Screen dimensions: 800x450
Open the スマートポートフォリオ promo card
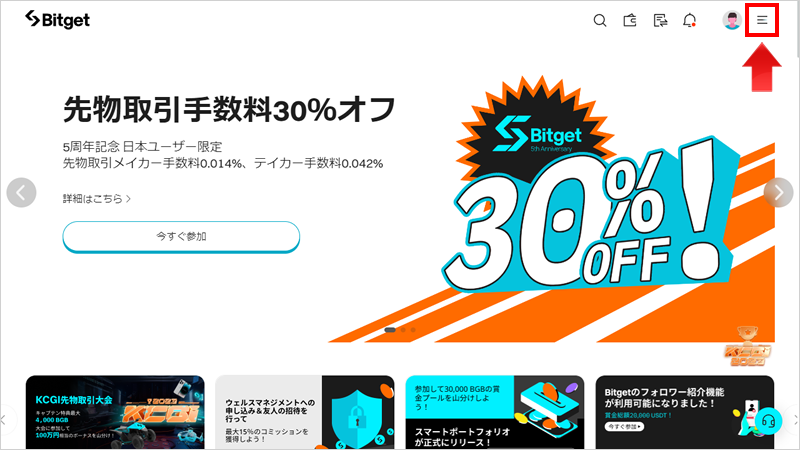point(495,412)
